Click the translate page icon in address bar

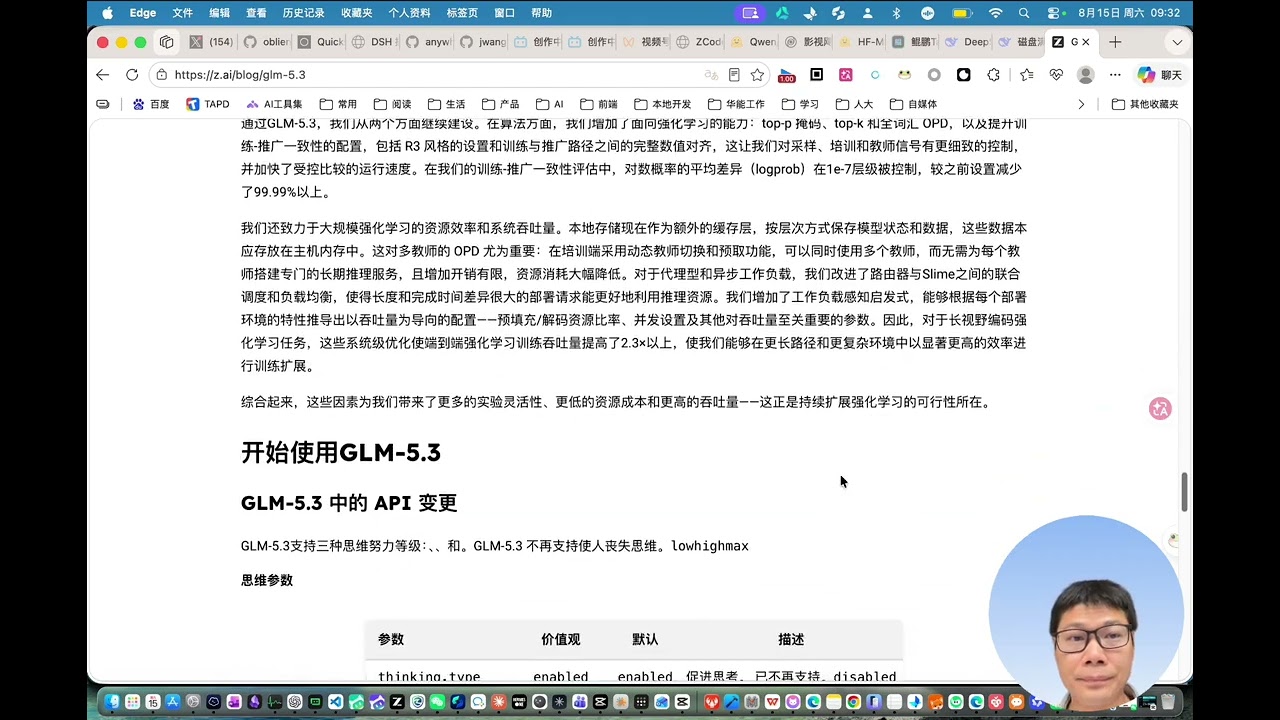(711, 75)
